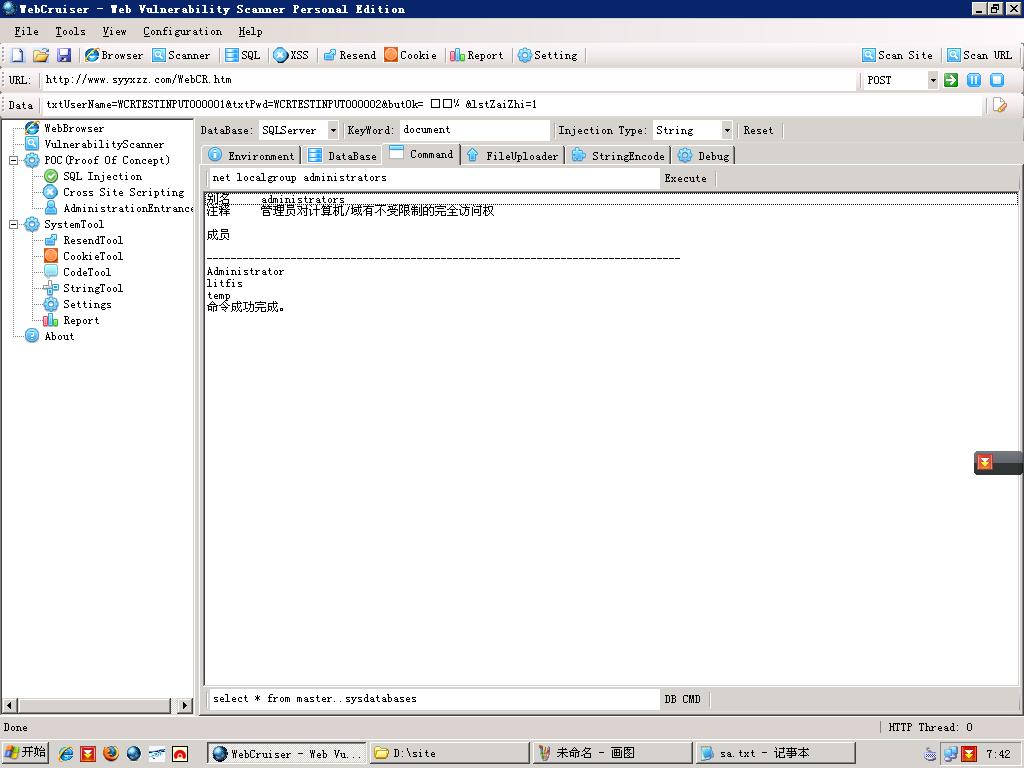Click the Save floppy disk icon
The height and width of the screenshot is (768, 1024).
coord(63,56)
